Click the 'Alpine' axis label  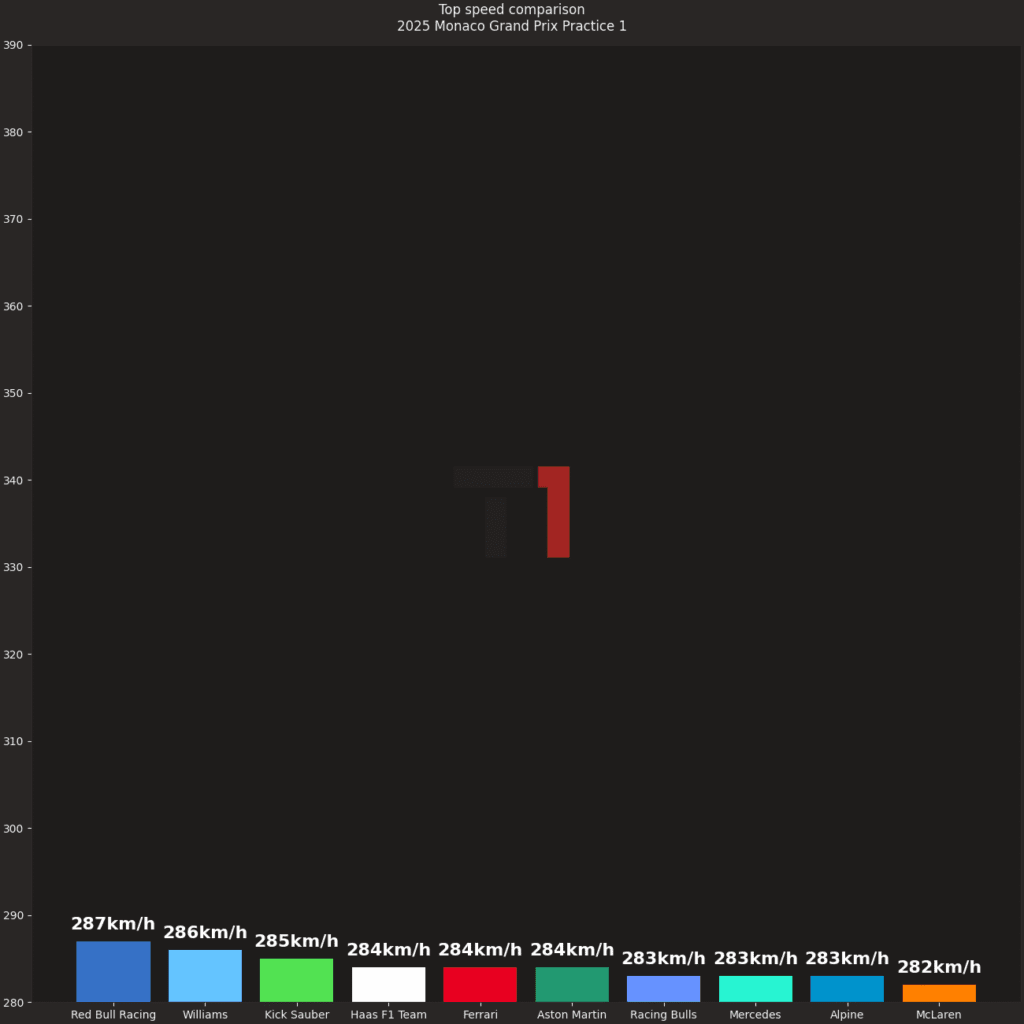847,1015
